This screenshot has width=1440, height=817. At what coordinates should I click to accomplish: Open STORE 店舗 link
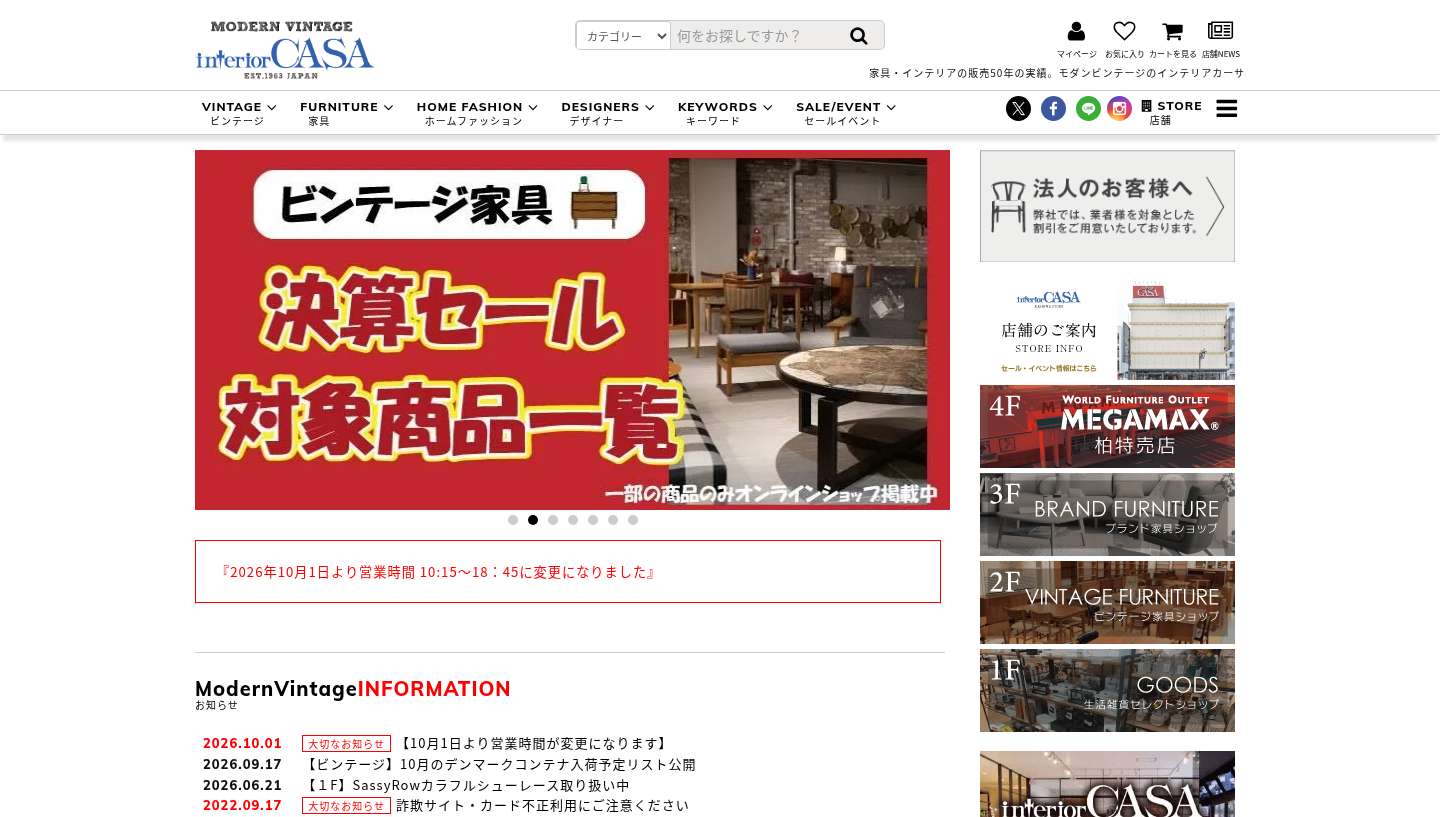(1171, 112)
